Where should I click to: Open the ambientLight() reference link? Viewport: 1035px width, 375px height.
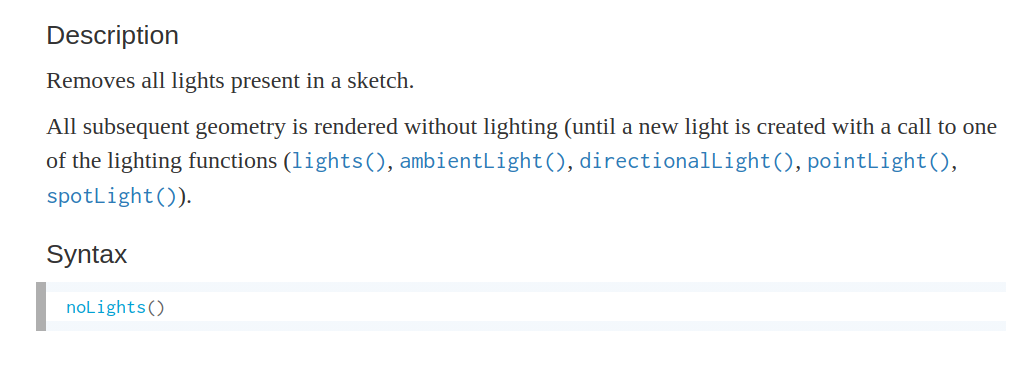pyautogui.click(x=483, y=162)
